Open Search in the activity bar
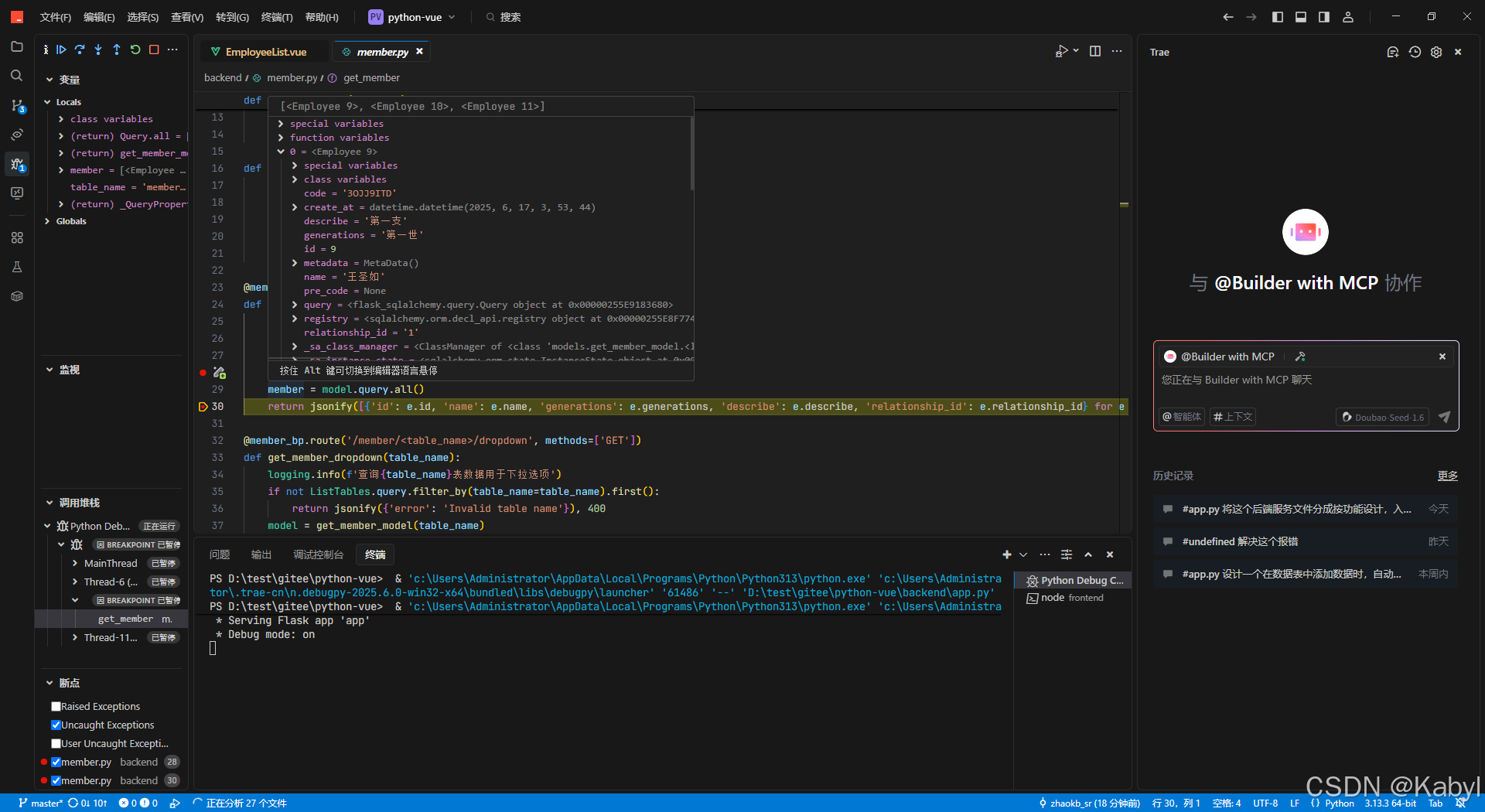Screen dimensions: 1485x812 17,75
